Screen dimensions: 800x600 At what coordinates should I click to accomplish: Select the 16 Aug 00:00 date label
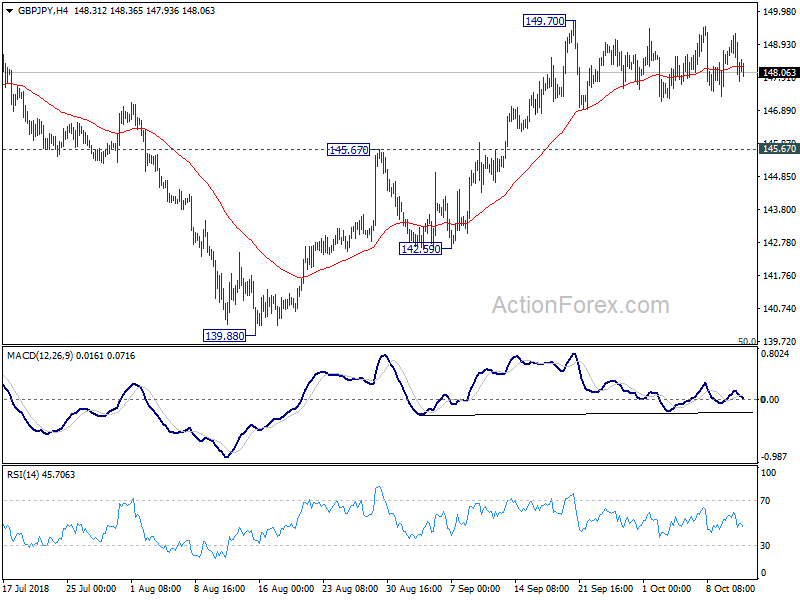(x=286, y=589)
